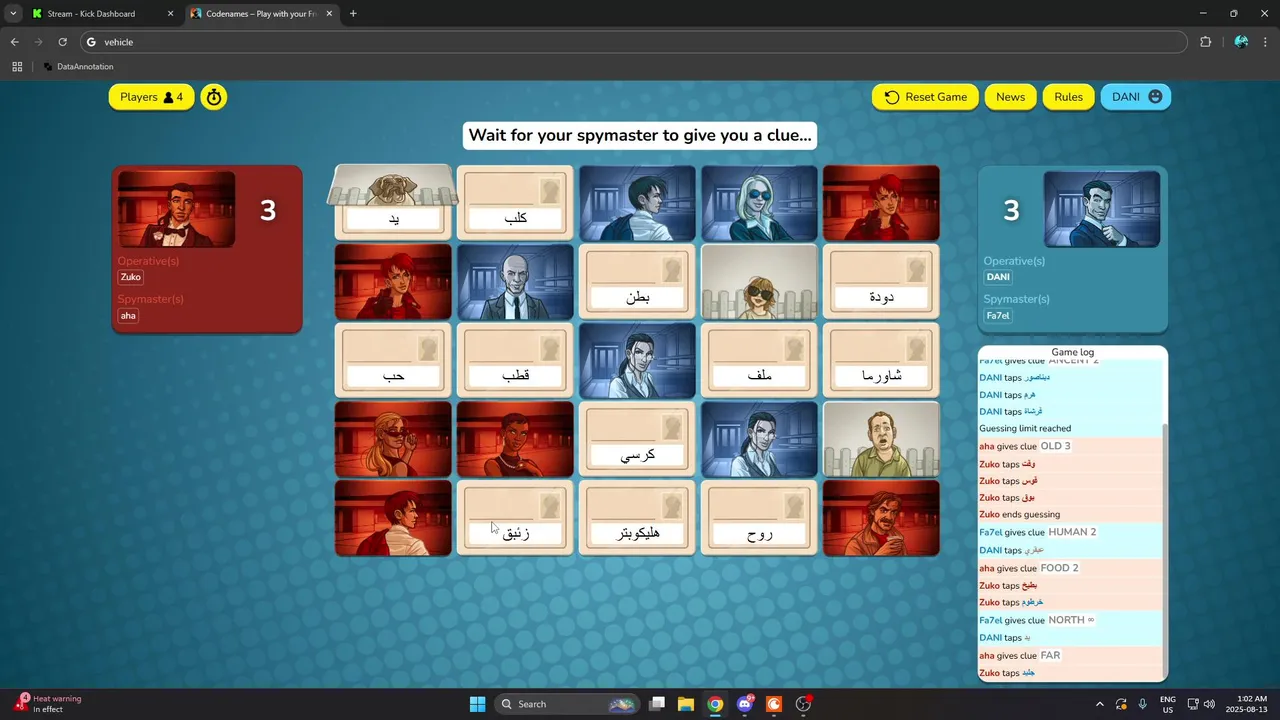Click the HUMAN 2 clue in the game log
Image resolution: width=1280 pixels, height=720 pixels.
point(1072,532)
